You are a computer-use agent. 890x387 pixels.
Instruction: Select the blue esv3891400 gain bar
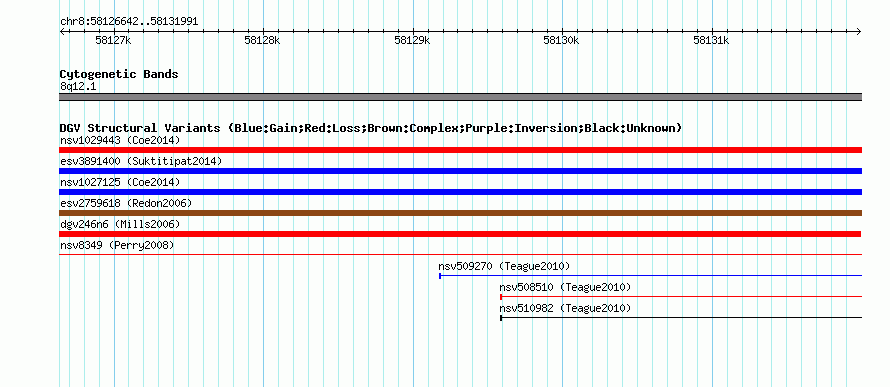(460, 171)
